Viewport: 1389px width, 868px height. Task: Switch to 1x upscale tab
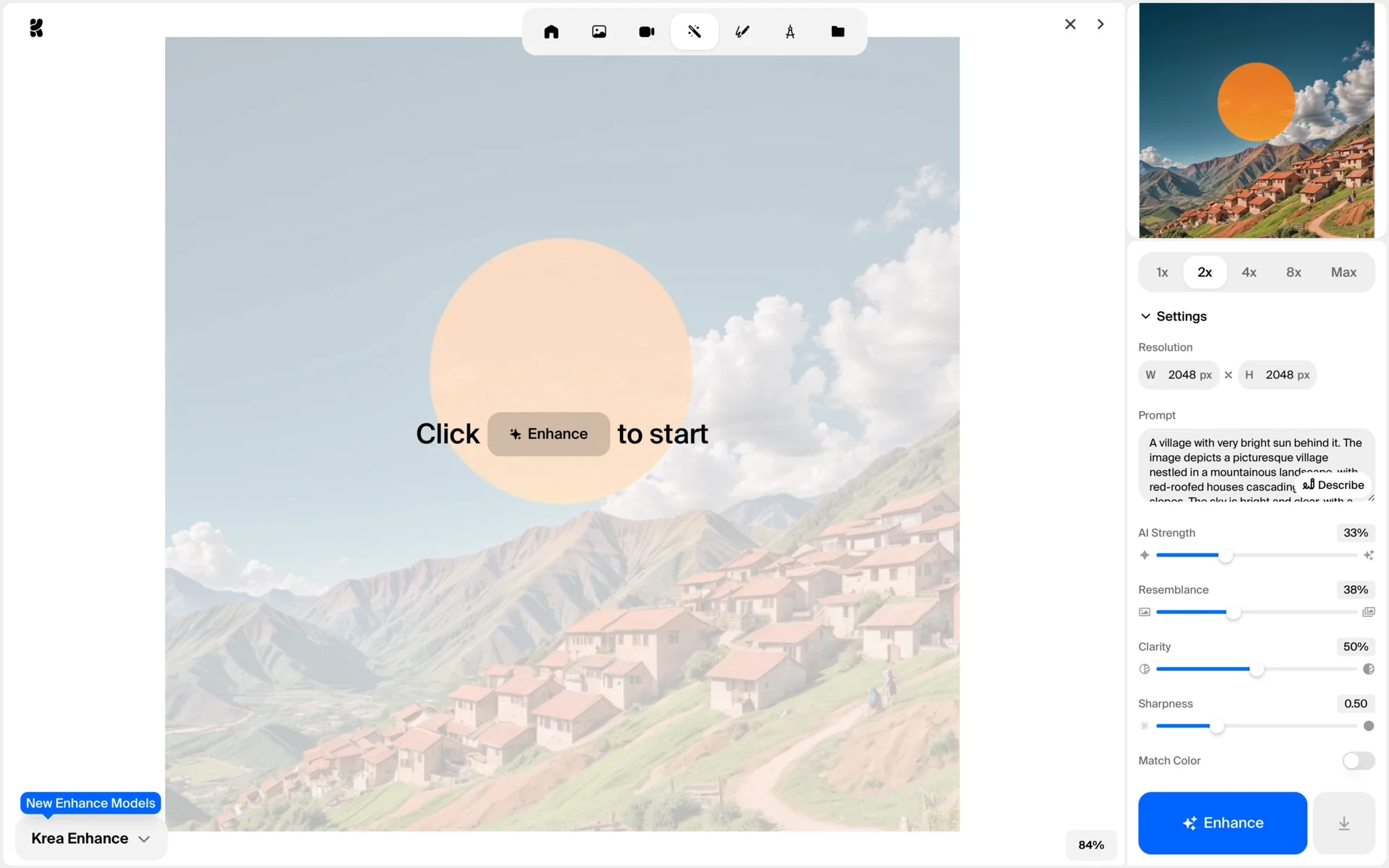1162,273
